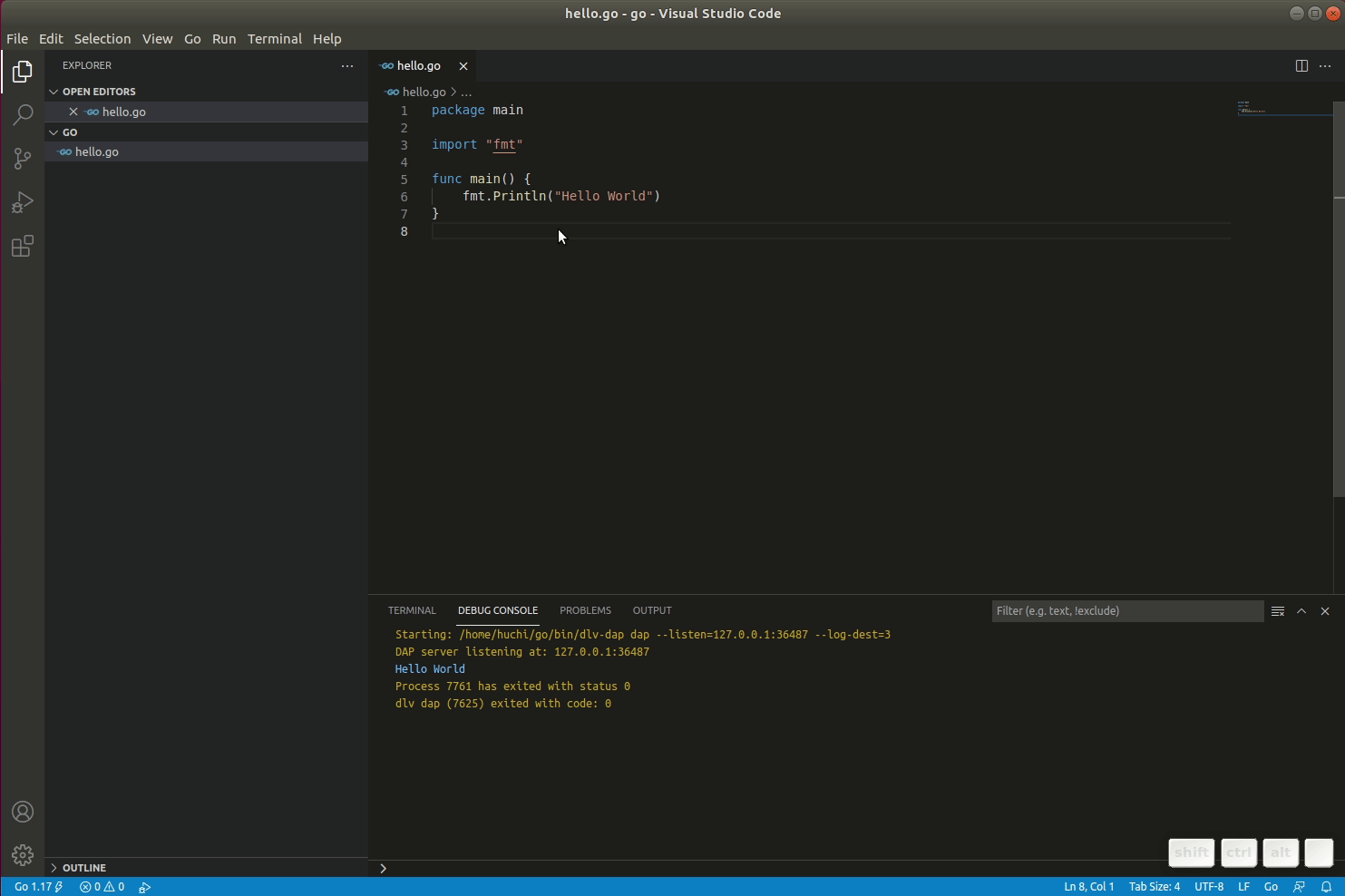Change LF end of line sequence
Screen dimensions: 1345x896
(x=1244, y=887)
